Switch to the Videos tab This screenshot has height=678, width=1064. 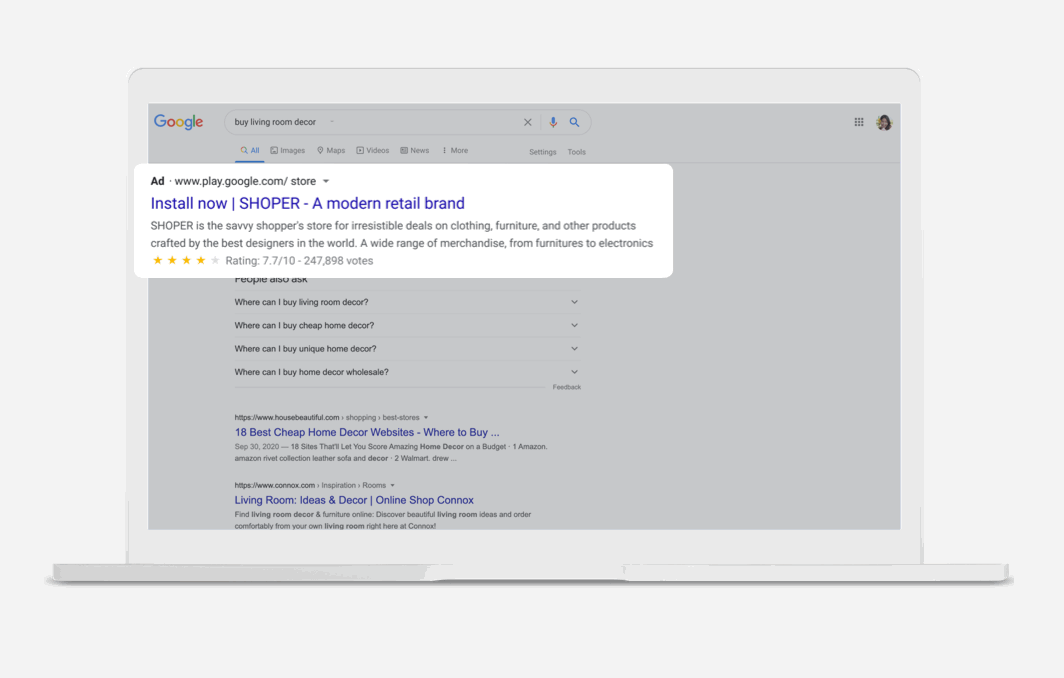373,151
